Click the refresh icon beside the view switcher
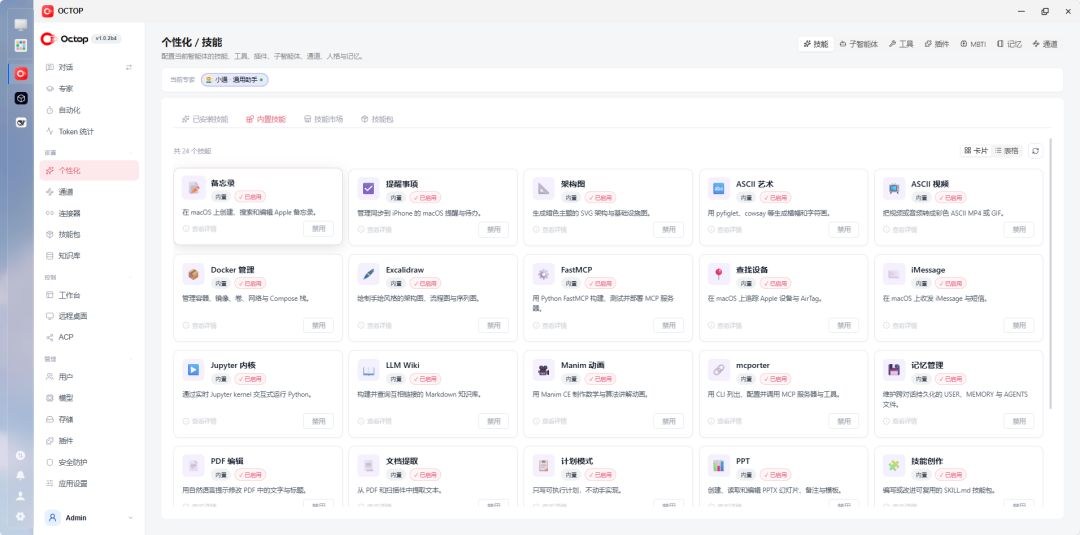The height and width of the screenshot is (535, 1080). click(x=1035, y=151)
